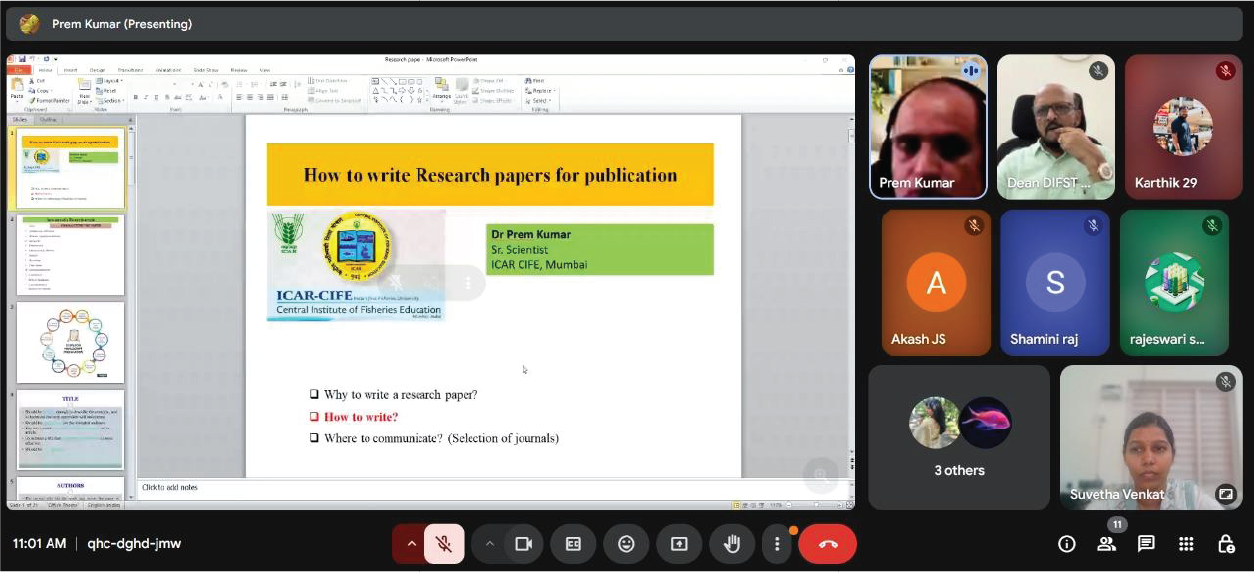Raise your hand in the meeting
The width and height of the screenshot is (1254, 572).
pos(732,544)
